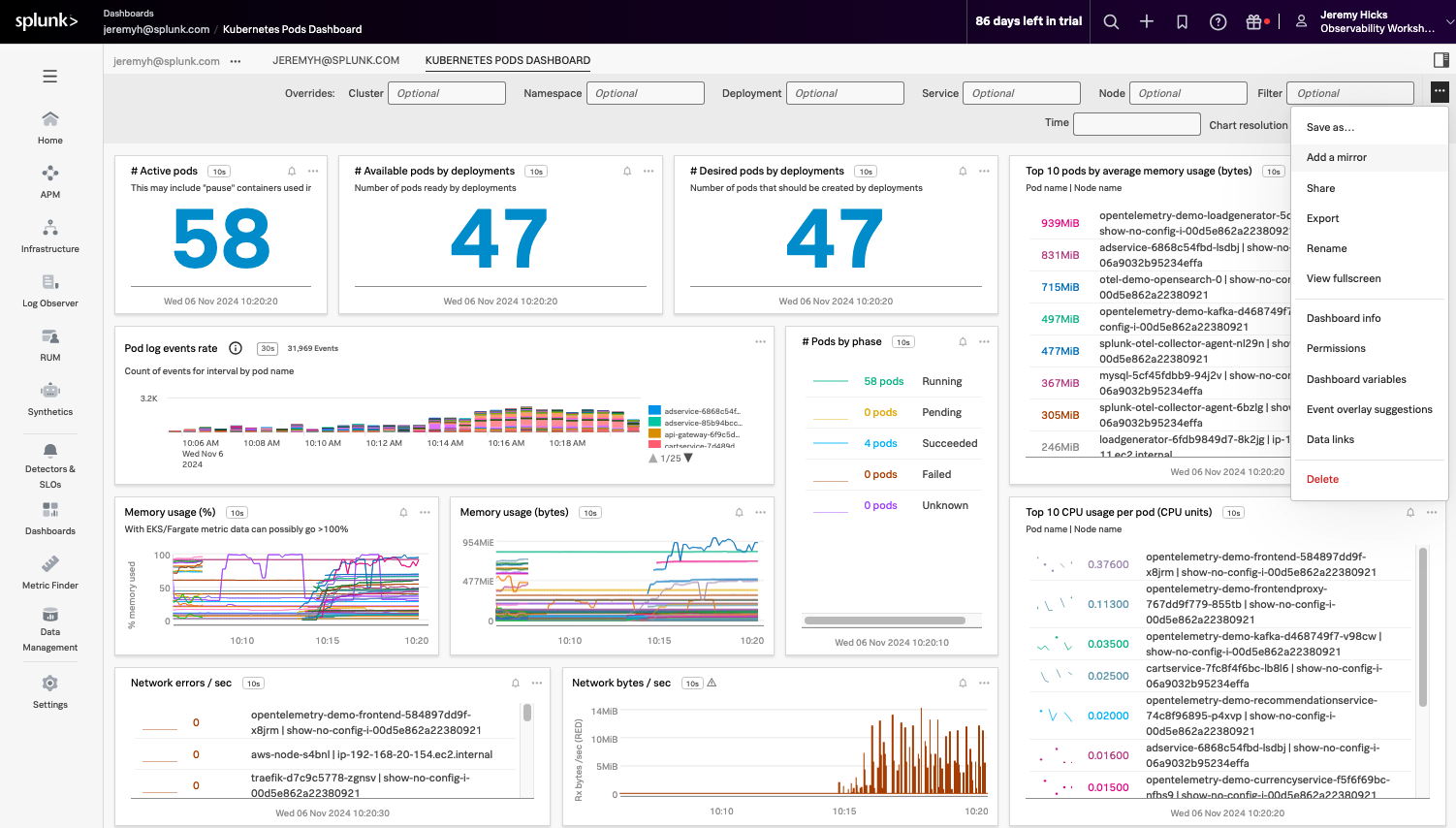Click Pod log events rate info icon

click(235, 348)
